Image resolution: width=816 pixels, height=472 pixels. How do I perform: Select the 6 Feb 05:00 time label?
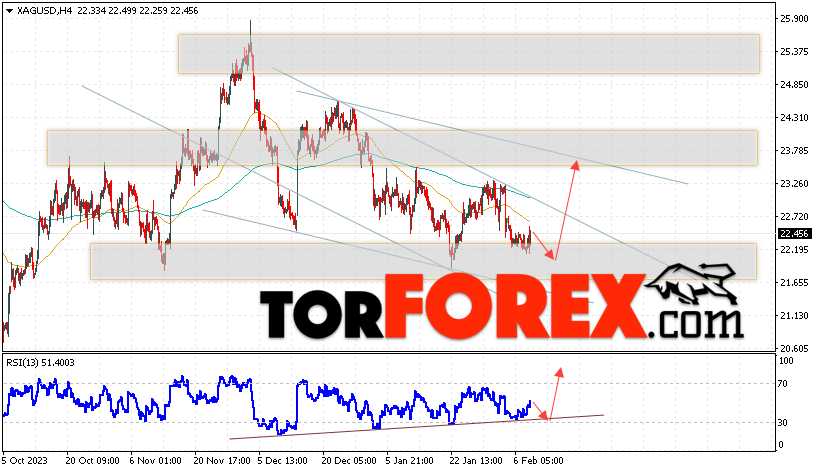[538, 461]
